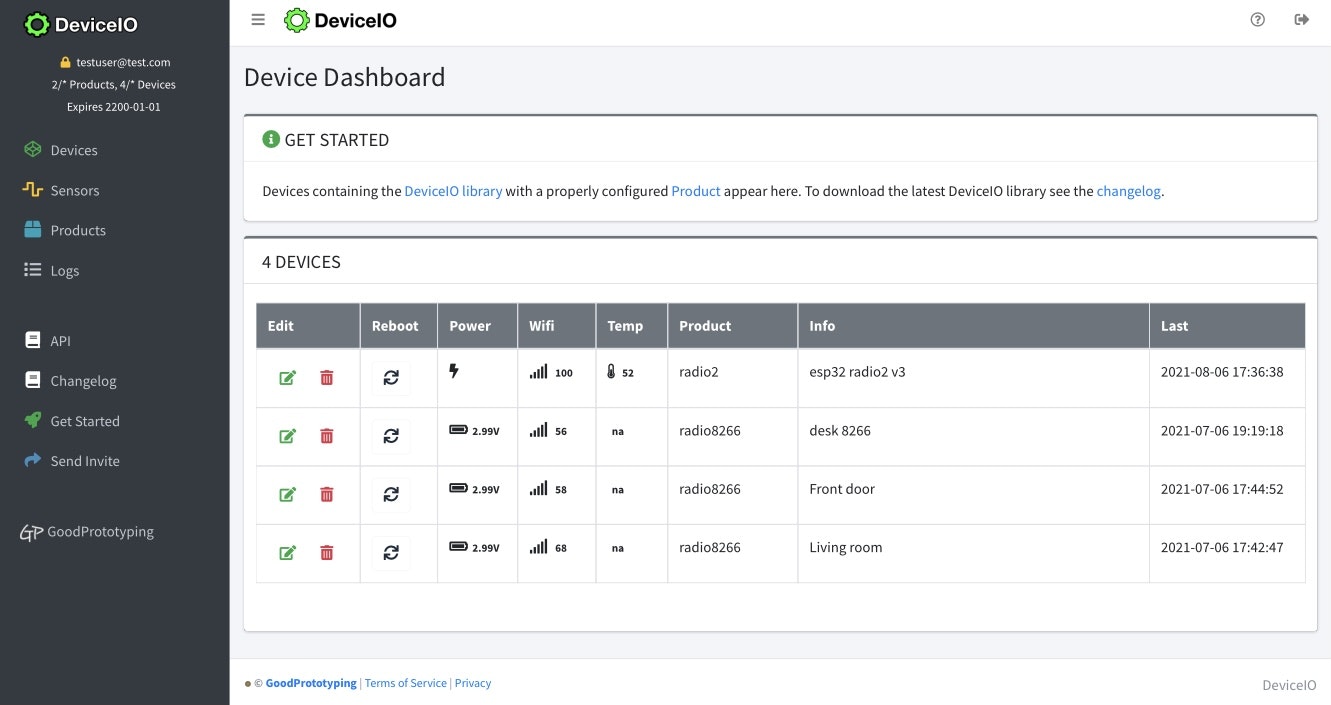Click the trash icon to delete desk 8266
Image resolution: width=1331 pixels, height=705 pixels.
(x=326, y=436)
